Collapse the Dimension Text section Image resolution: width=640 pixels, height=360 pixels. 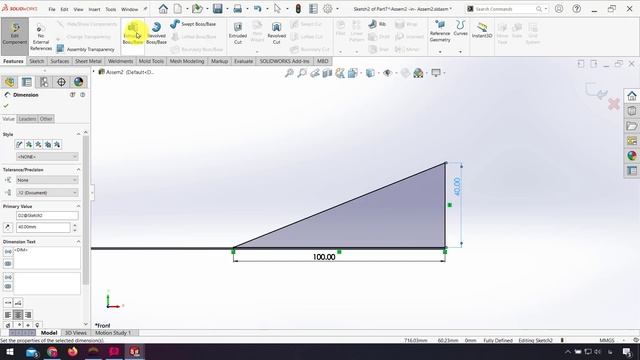(x=78, y=242)
